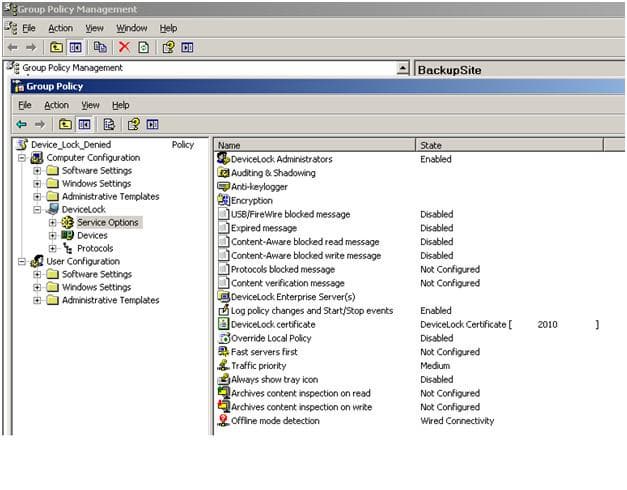Select the DeviceLock certificate icon
This screenshot has width=627, height=490.
coord(223,324)
